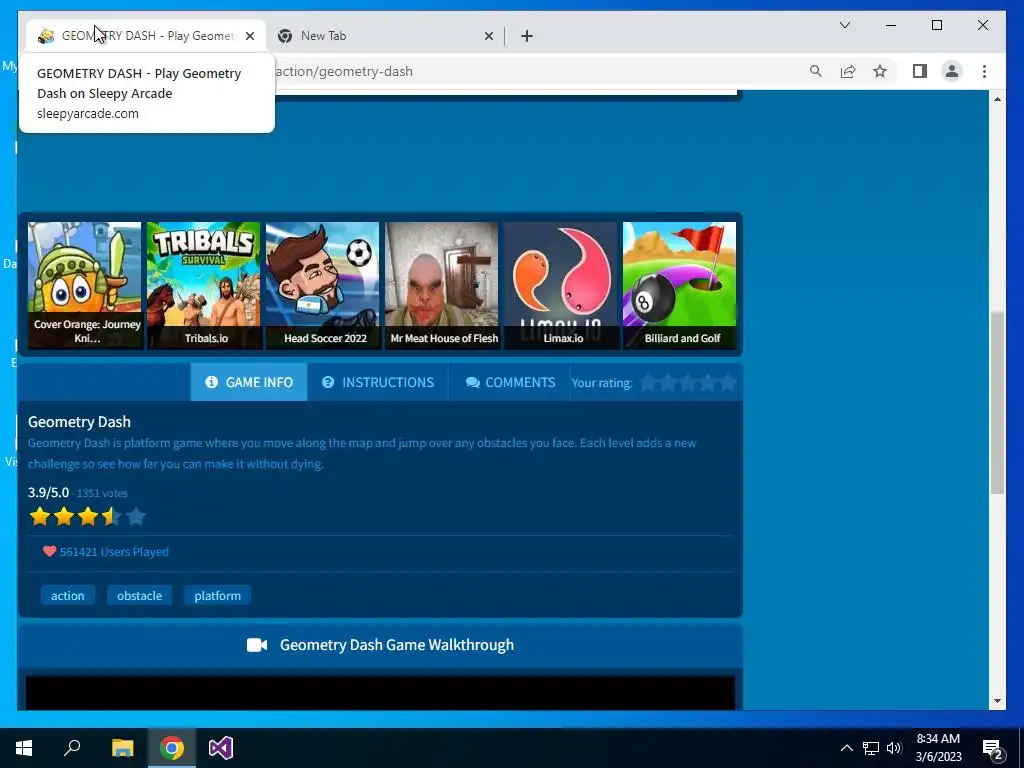Close the New Tab tab

[x=488, y=36]
